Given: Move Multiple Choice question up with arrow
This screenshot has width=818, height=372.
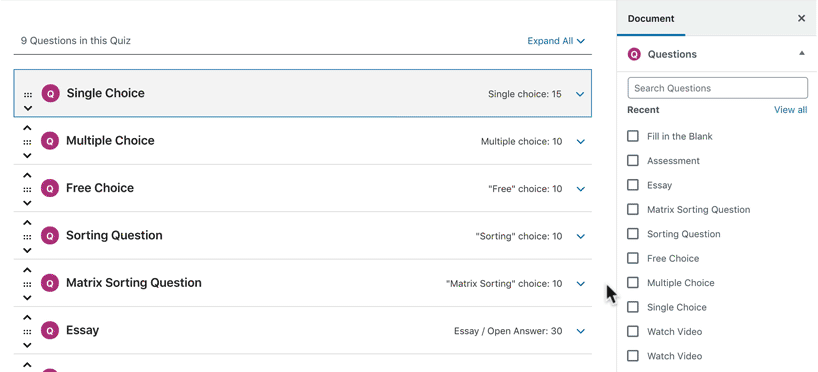Looking at the screenshot, I should click(28, 128).
